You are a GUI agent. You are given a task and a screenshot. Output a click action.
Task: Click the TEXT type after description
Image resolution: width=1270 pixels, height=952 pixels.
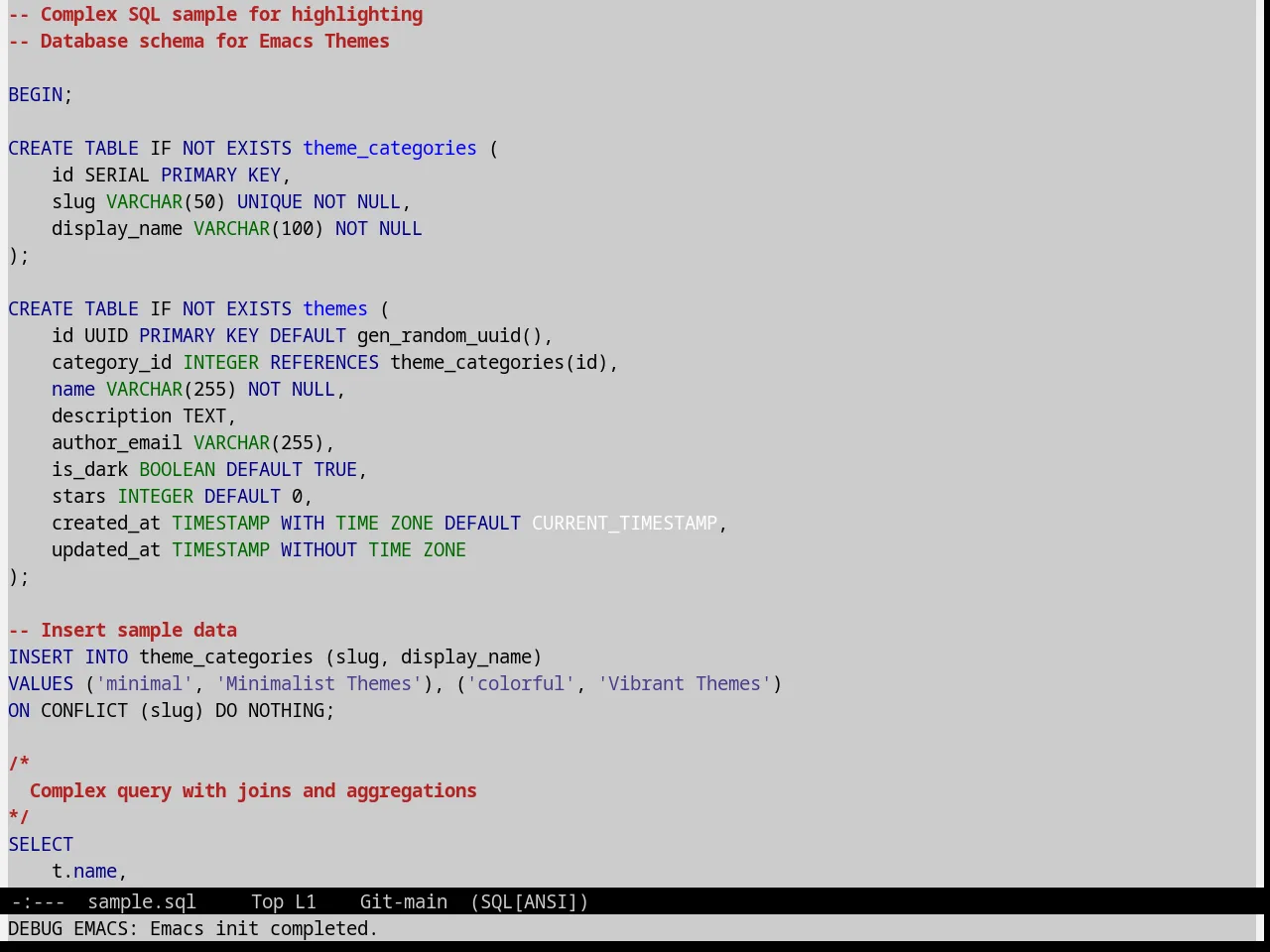click(204, 416)
